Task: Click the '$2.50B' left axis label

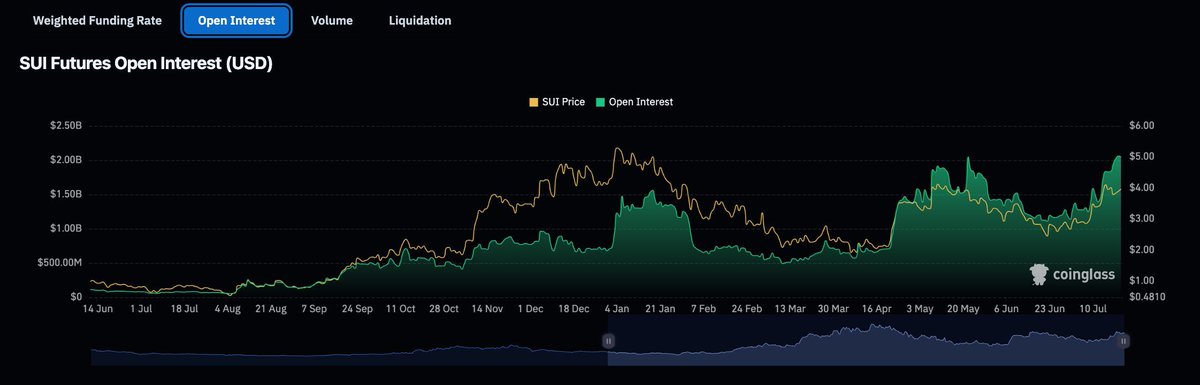Action: coord(65,126)
